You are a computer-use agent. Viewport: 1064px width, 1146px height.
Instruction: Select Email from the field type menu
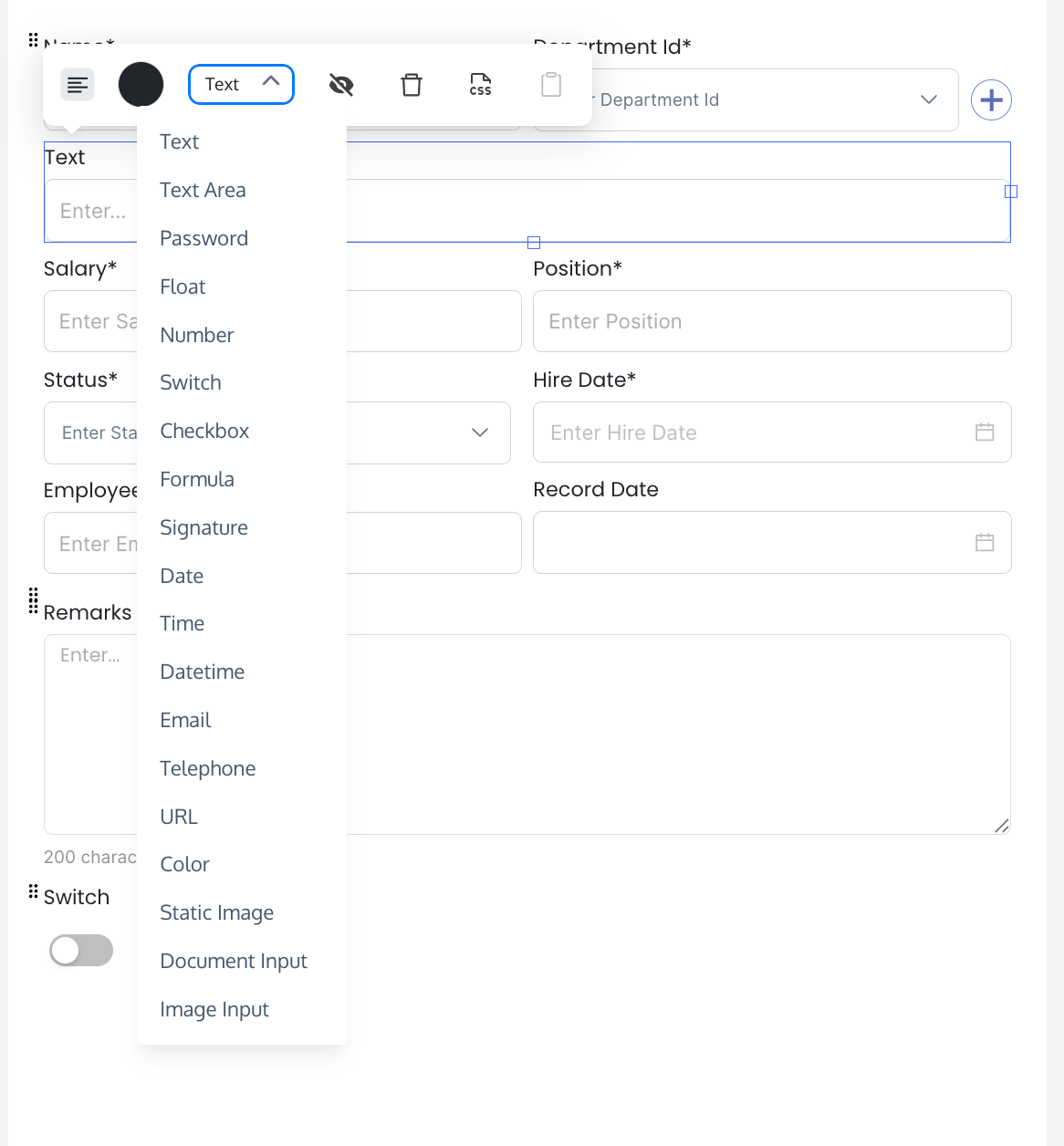pyautogui.click(x=185, y=720)
